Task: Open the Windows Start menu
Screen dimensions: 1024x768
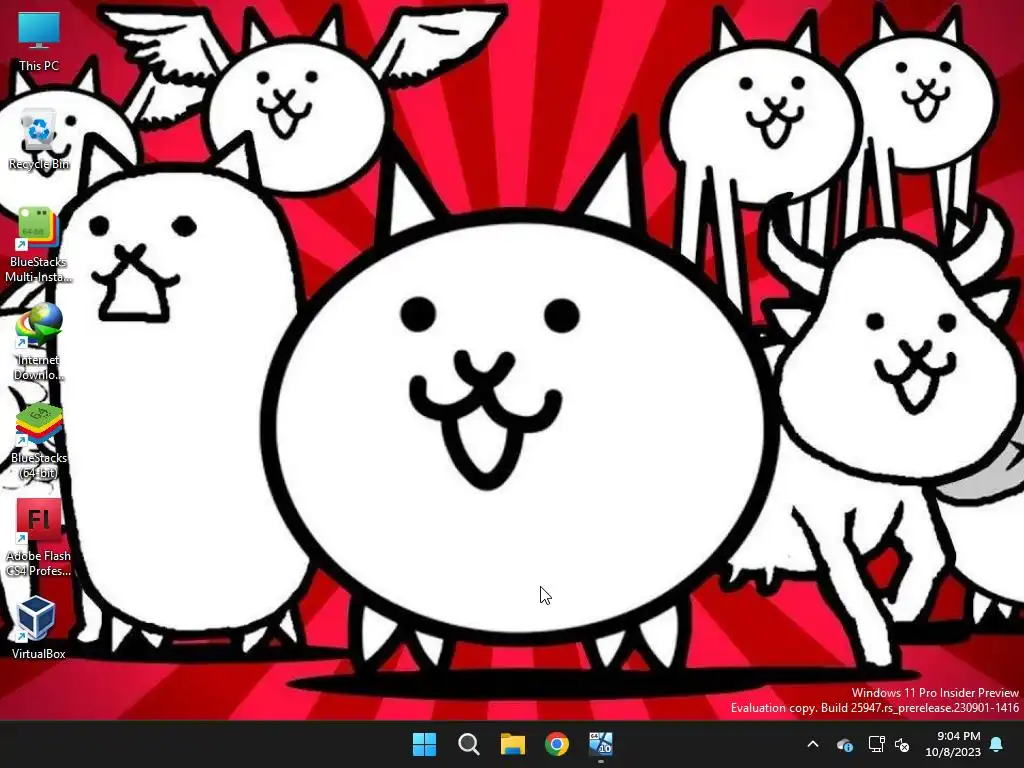Action: tap(424, 744)
